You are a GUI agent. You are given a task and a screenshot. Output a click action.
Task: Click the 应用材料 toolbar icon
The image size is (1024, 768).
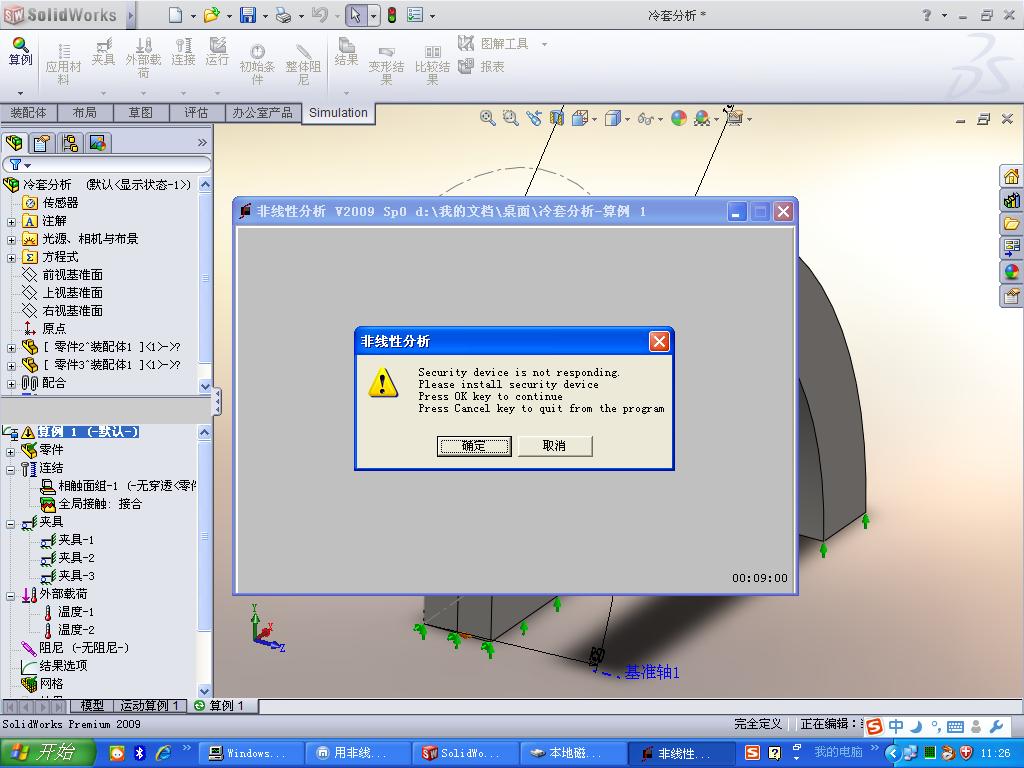tap(63, 64)
